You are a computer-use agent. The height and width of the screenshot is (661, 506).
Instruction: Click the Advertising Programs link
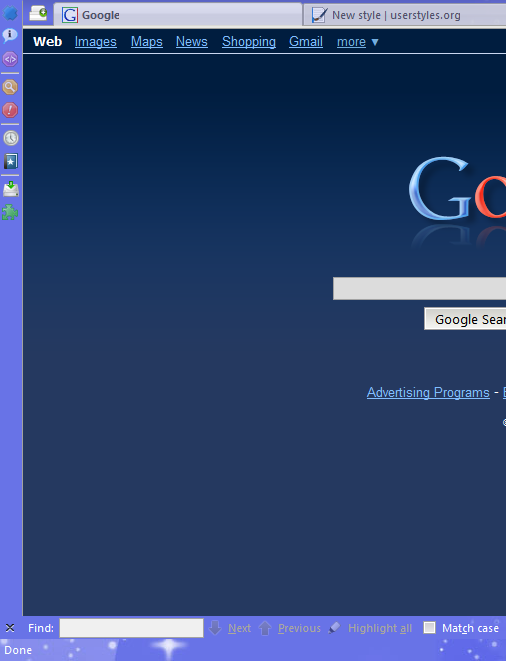click(428, 392)
